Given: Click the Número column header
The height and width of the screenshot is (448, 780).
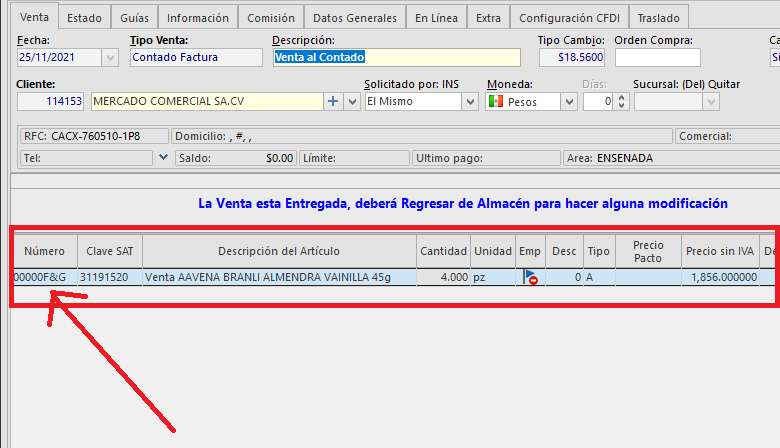Looking at the screenshot, I should point(45,251).
